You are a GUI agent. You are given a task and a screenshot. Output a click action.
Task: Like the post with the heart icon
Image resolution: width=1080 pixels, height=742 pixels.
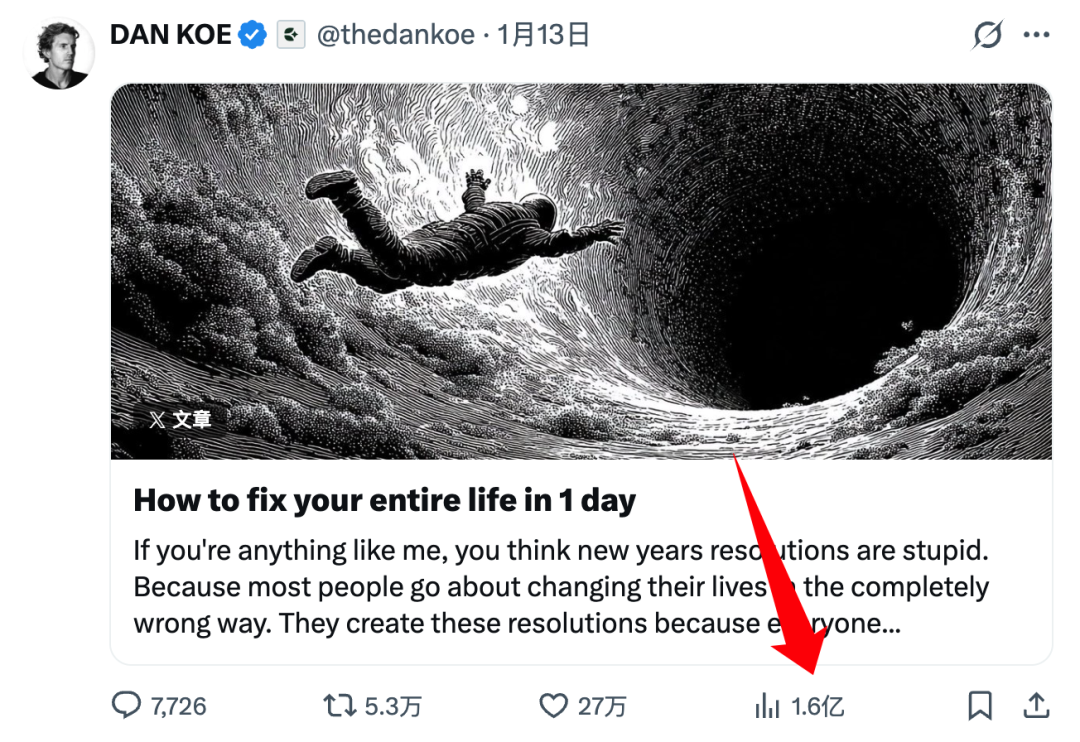pos(553,706)
